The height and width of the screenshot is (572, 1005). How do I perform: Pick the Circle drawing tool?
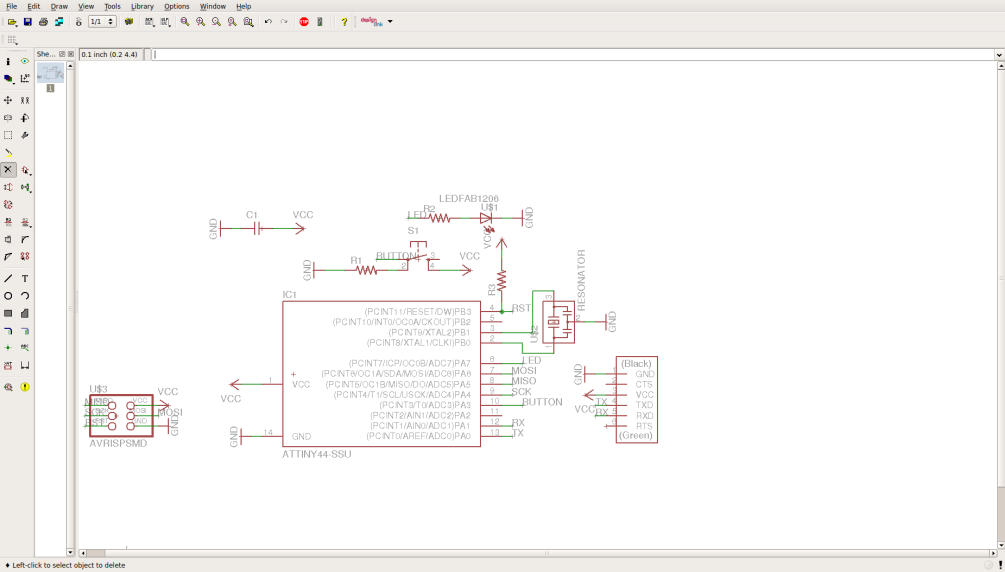8,296
